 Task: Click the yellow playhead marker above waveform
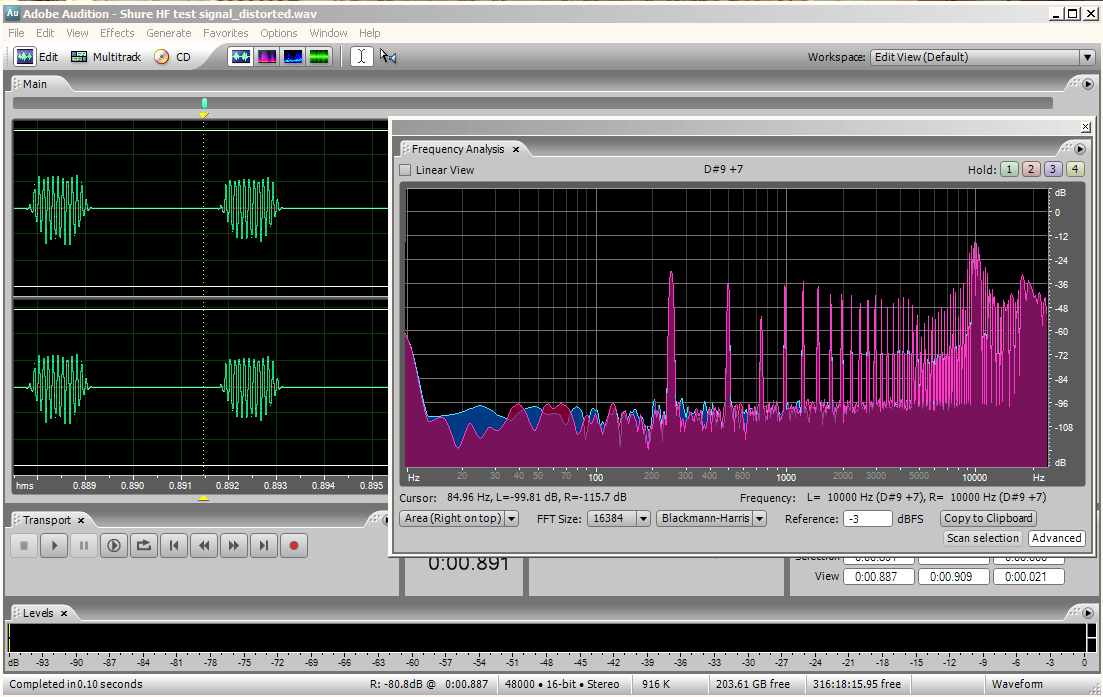204,115
